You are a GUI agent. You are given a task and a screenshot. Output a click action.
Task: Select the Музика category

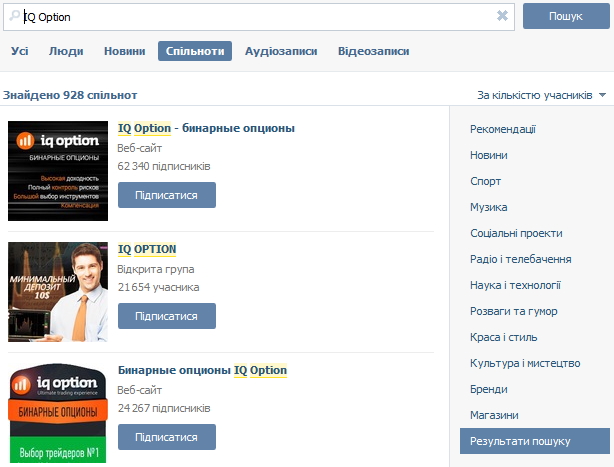pyautogui.click(x=489, y=207)
